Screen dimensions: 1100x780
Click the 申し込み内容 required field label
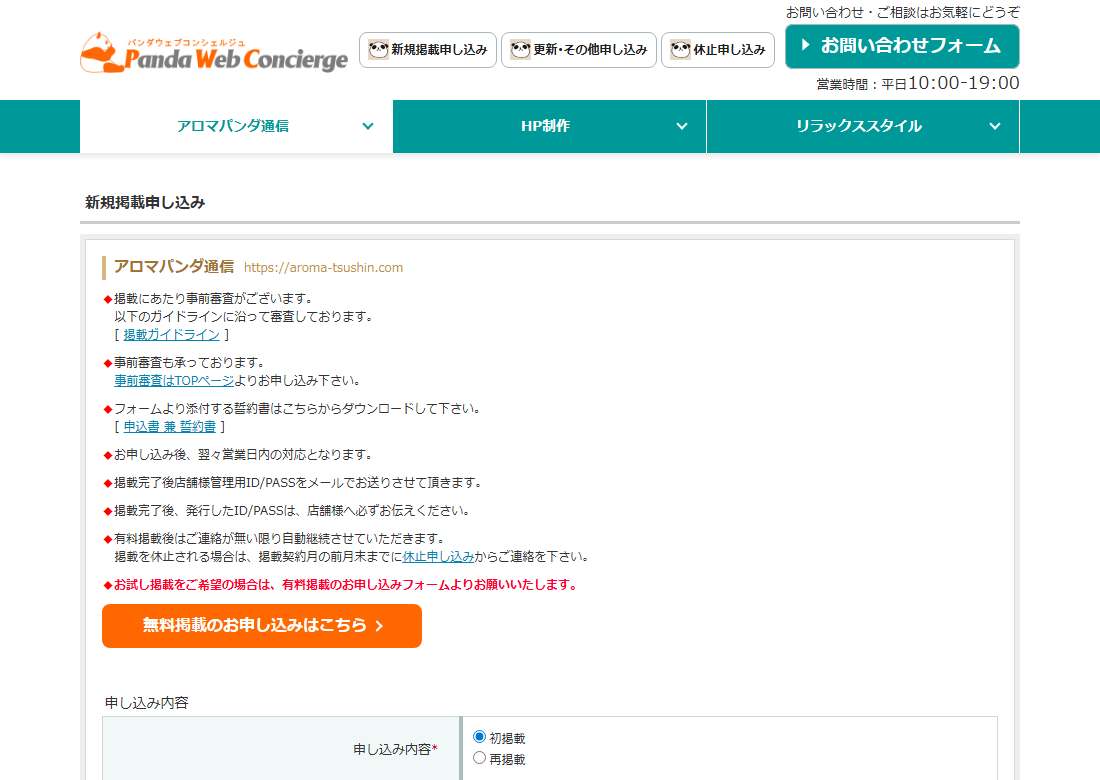pyautogui.click(x=395, y=749)
